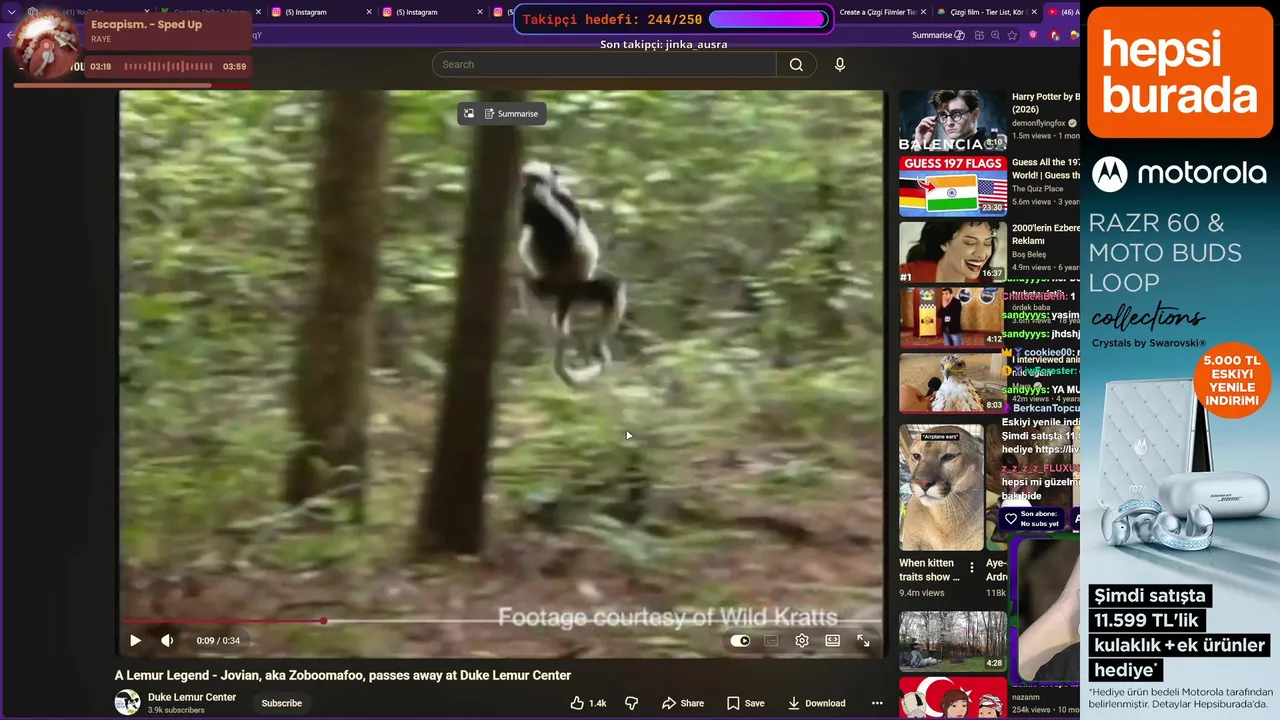The height and width of the screenshot is (720, 1280).
Task: Like the video with the thumbs up
Action: (588, 703)
